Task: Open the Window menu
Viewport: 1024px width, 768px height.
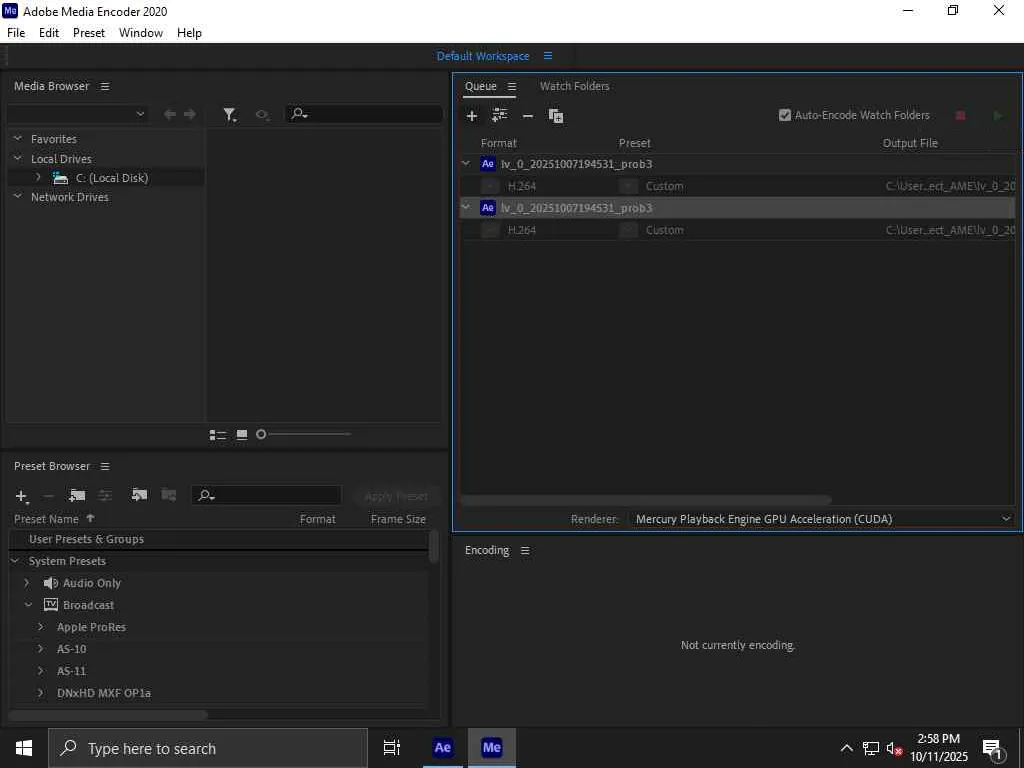Action: click(141, 33)
